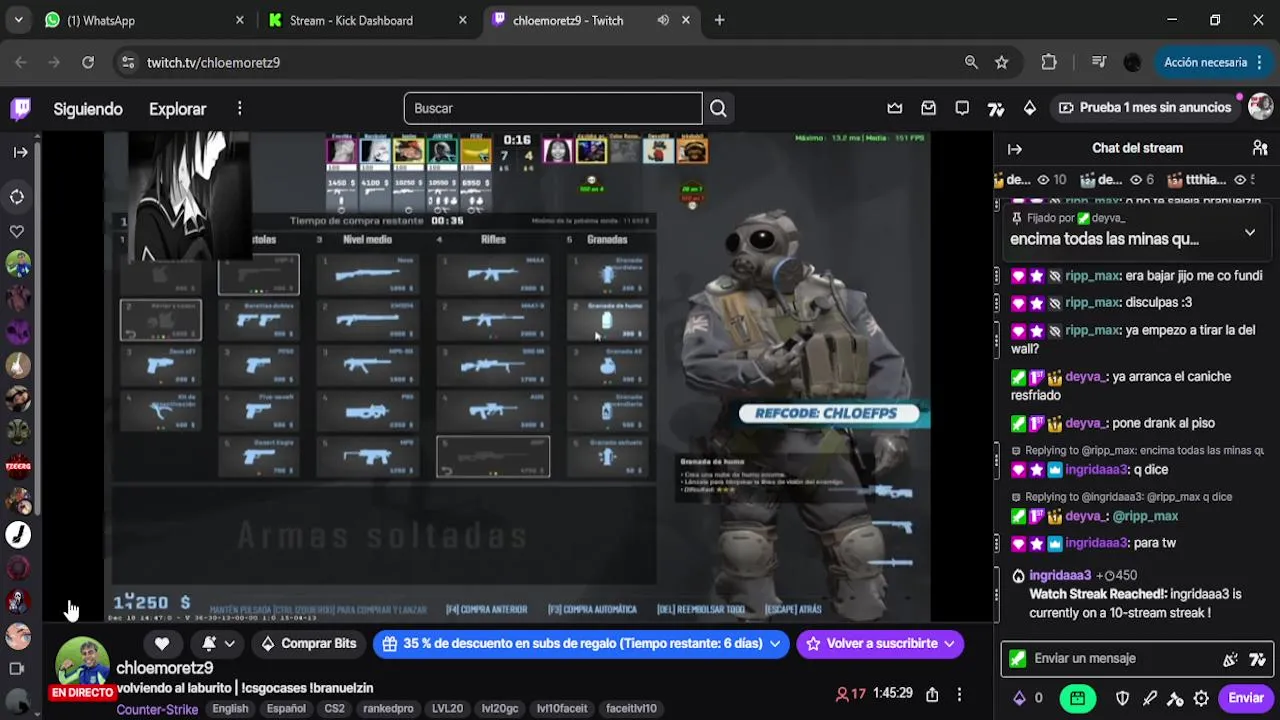Click the Bits gem icon in top bar
The height and width of the screenshot is (720, 1280).
(x=1030, y=108)
